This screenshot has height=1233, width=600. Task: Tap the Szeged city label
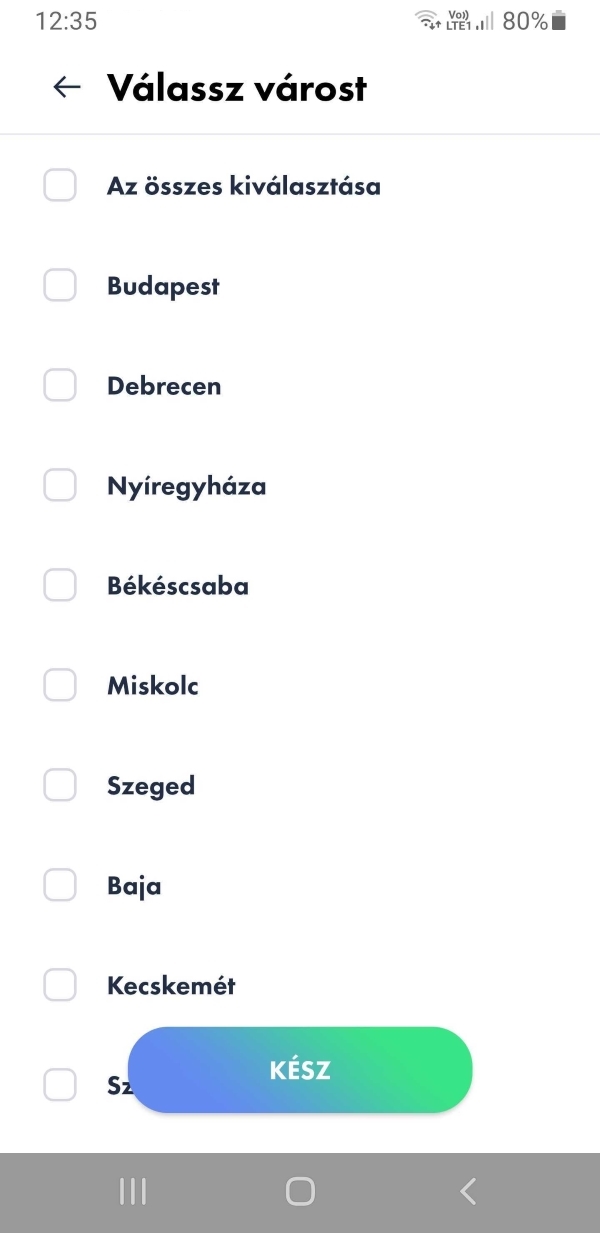pyautogui.click(x=151, y=786)
